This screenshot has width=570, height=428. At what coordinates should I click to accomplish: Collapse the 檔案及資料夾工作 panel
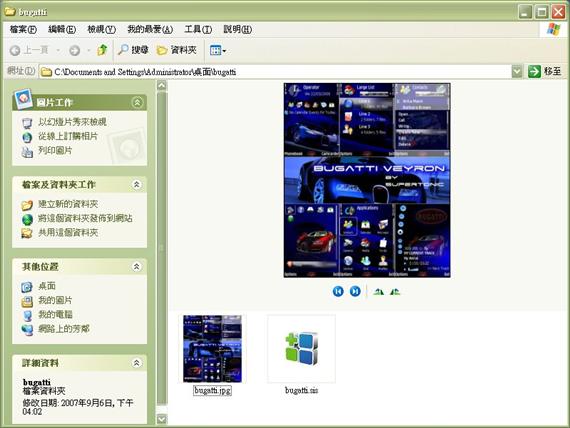(137, 185)
